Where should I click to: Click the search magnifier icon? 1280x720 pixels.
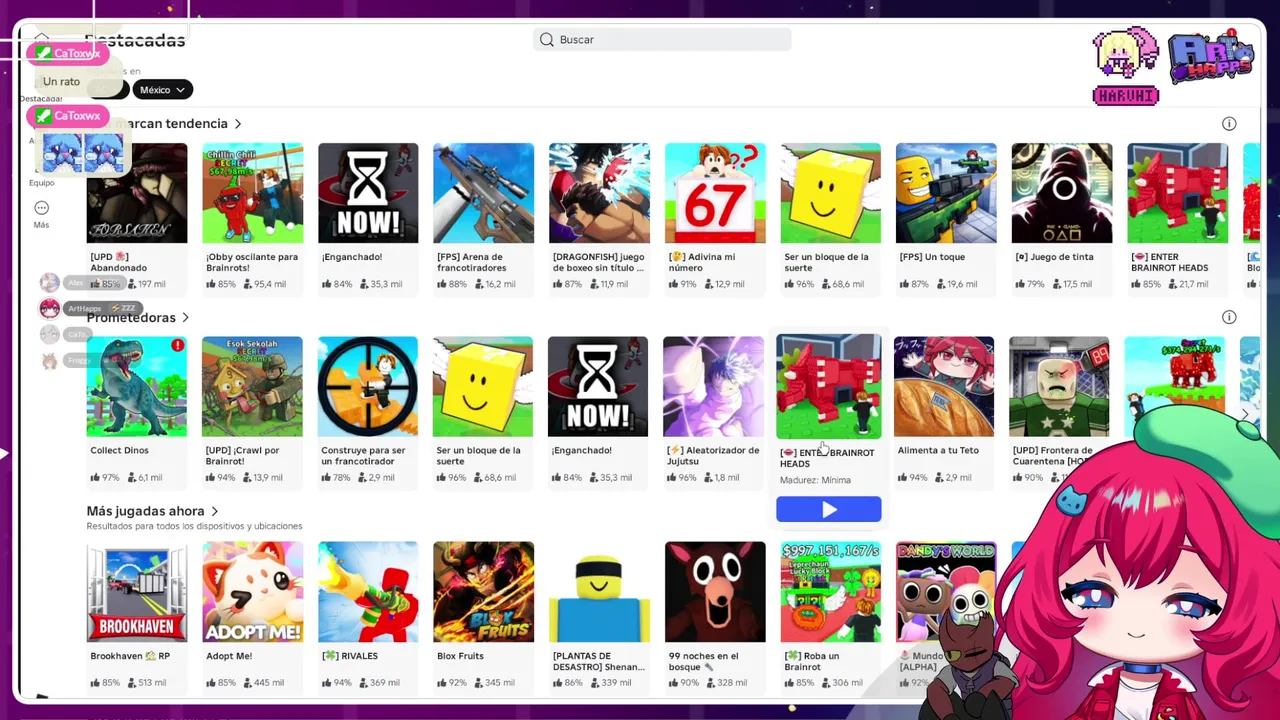coord(547,40)
